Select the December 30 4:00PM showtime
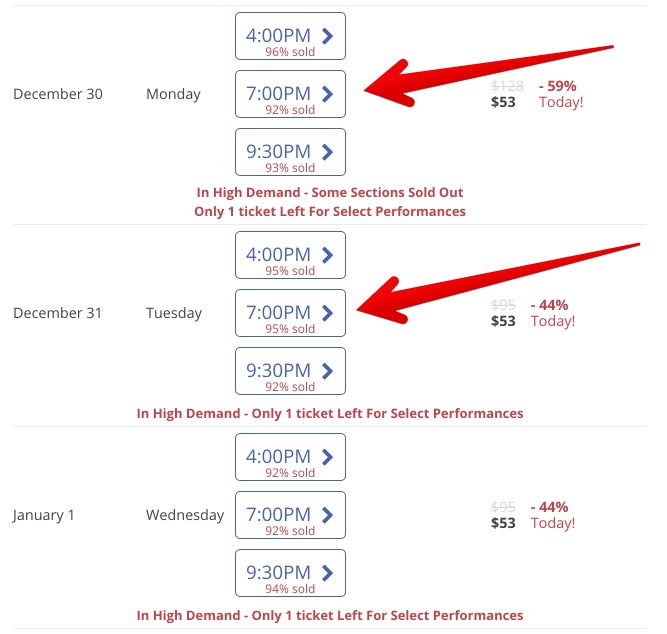Viewport: 667px width, 634px height. click(290, 36)
